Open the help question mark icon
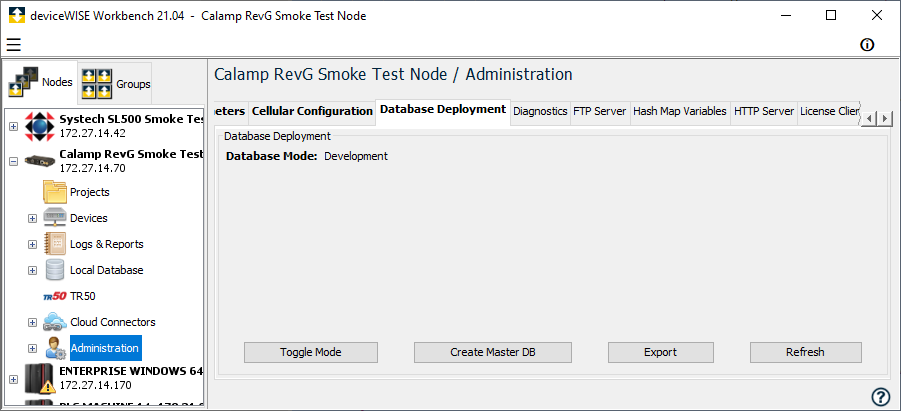This screenshot has height=411, width=901. pos(880,397)
